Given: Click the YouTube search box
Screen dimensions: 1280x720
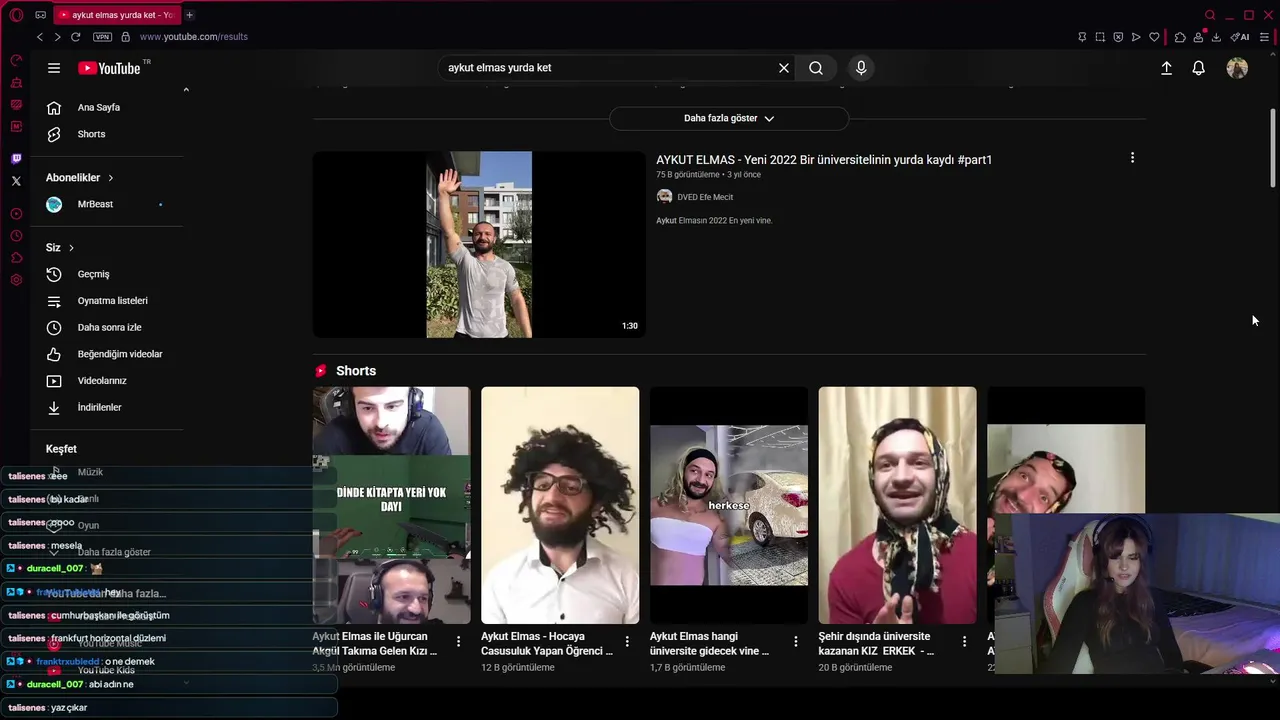Looking at the screenshot, I should click(x=610, y=68).
